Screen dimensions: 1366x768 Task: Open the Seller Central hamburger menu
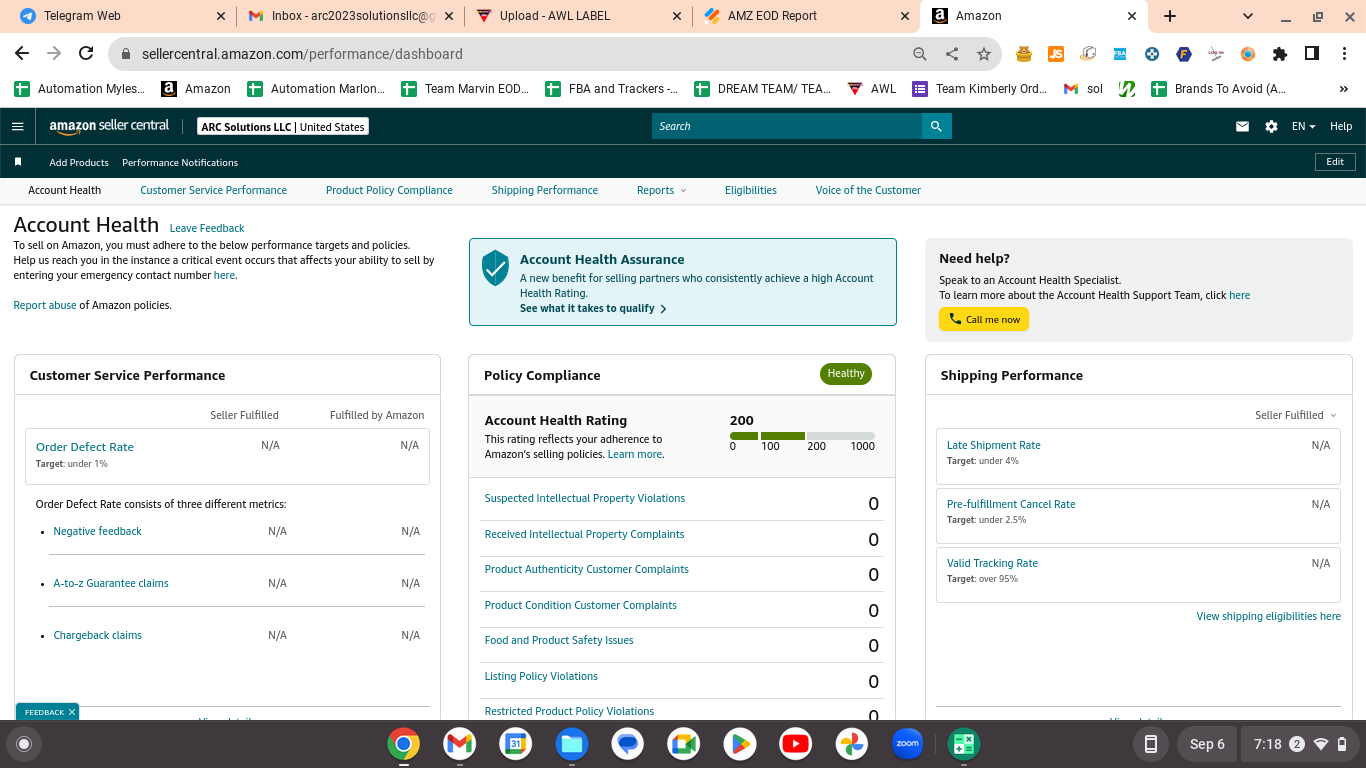pyautogui.click(x=17, y=126)
